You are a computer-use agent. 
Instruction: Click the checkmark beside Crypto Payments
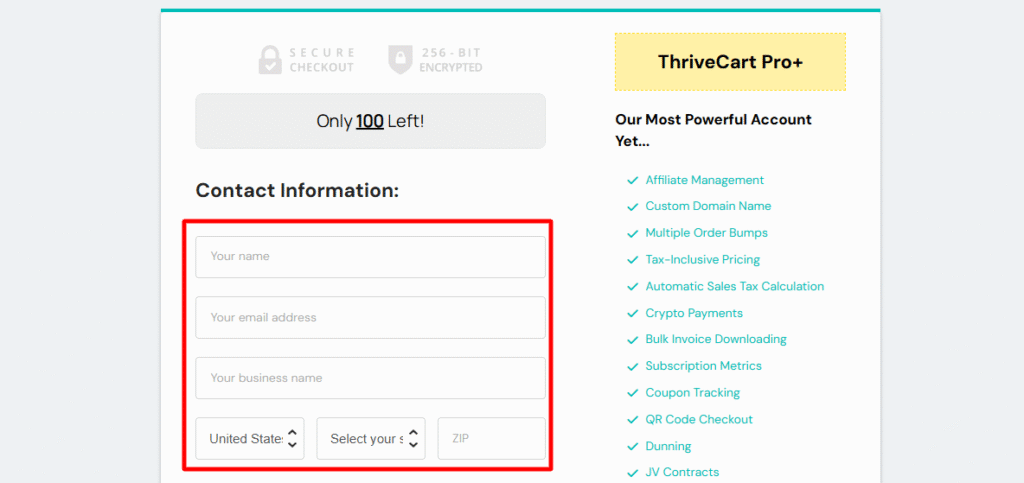coord(632,314)
